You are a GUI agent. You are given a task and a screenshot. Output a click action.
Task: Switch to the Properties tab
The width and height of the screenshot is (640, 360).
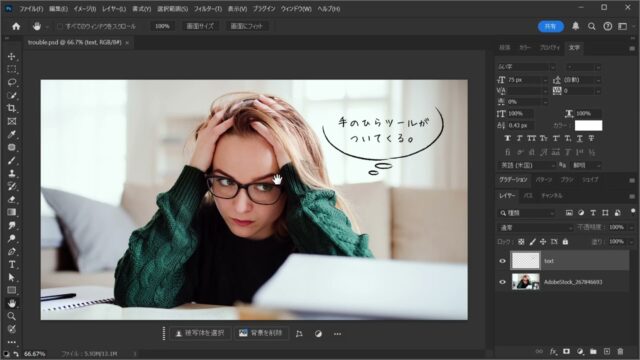(x=549, y=48)
